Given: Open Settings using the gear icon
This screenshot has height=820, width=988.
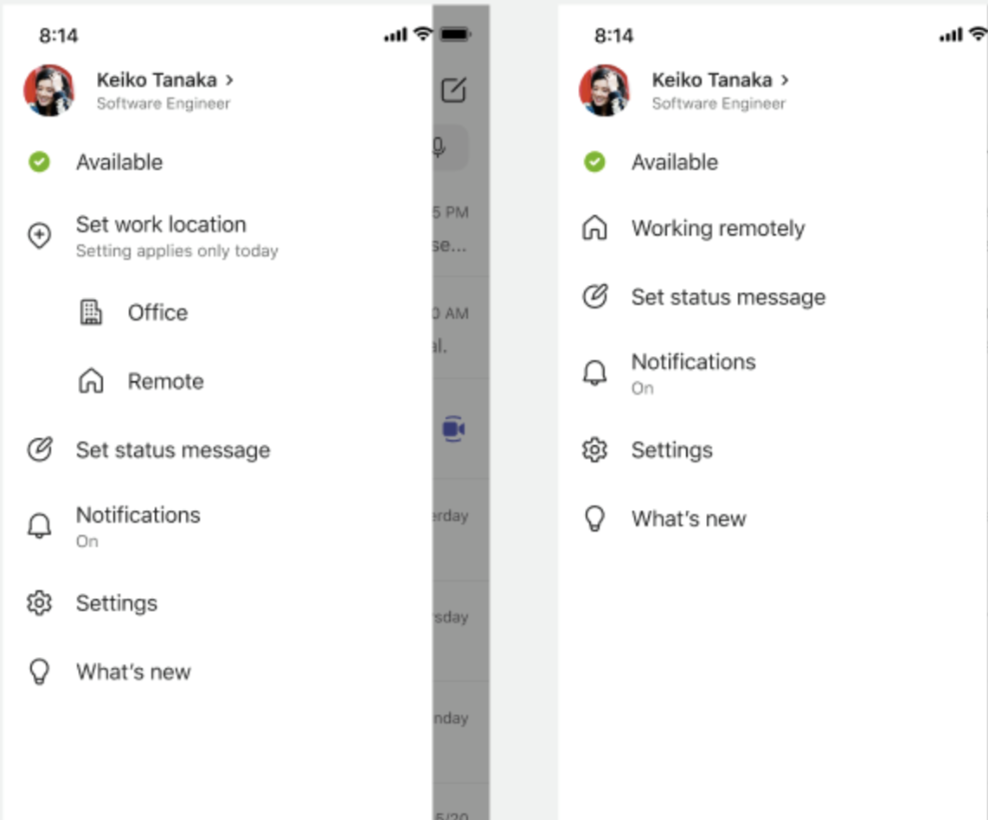Looking at the screenshot, I should point(38,603).
